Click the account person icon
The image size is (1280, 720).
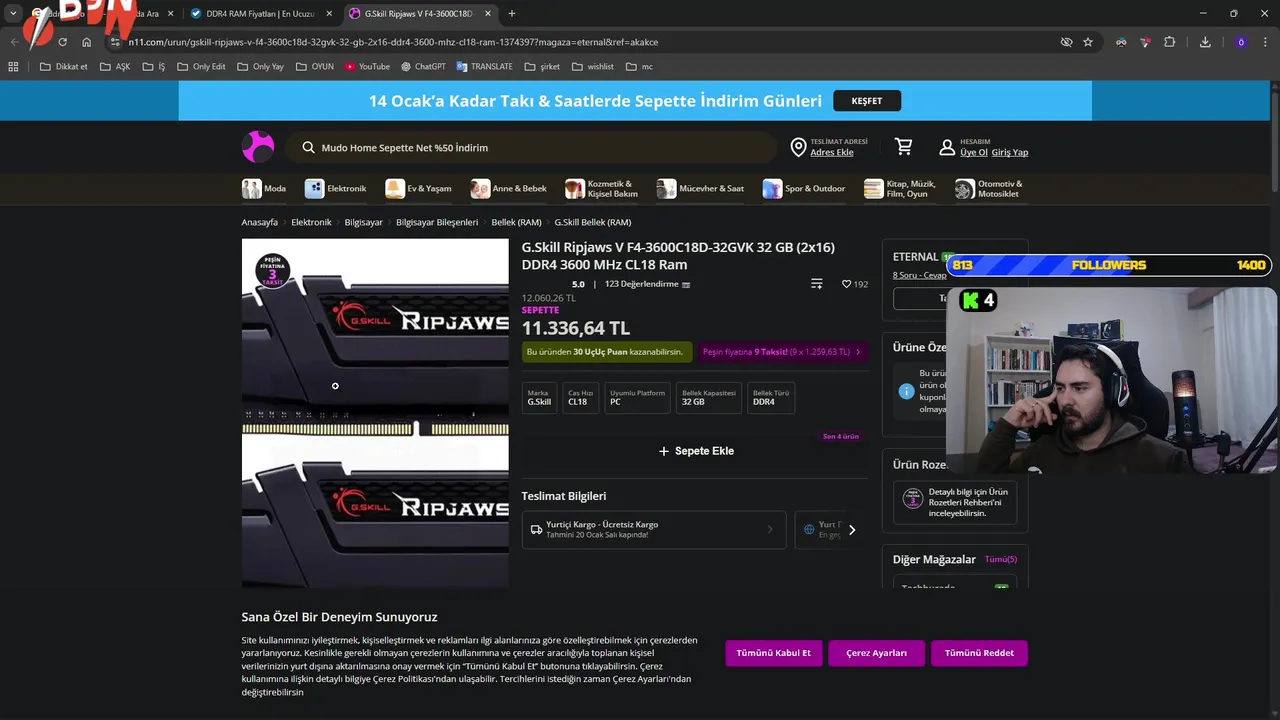click(x=947, y=147)
